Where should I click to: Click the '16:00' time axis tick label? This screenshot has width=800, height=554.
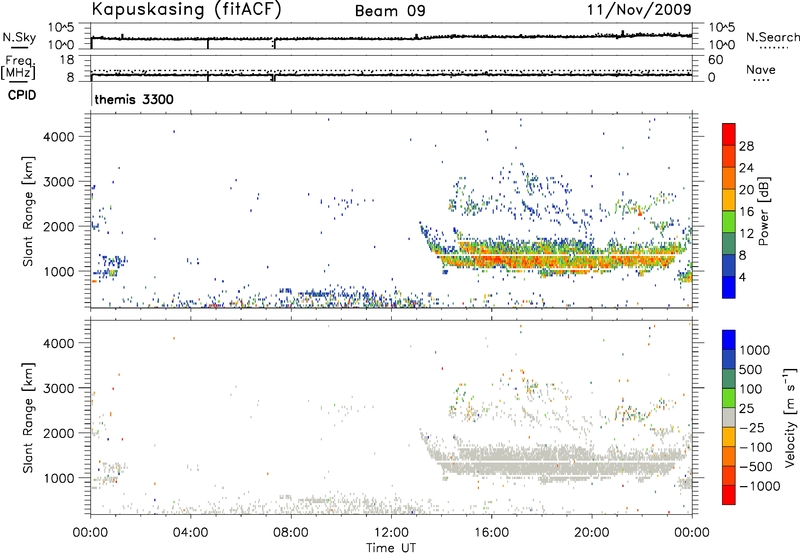(x=491, y=533)
